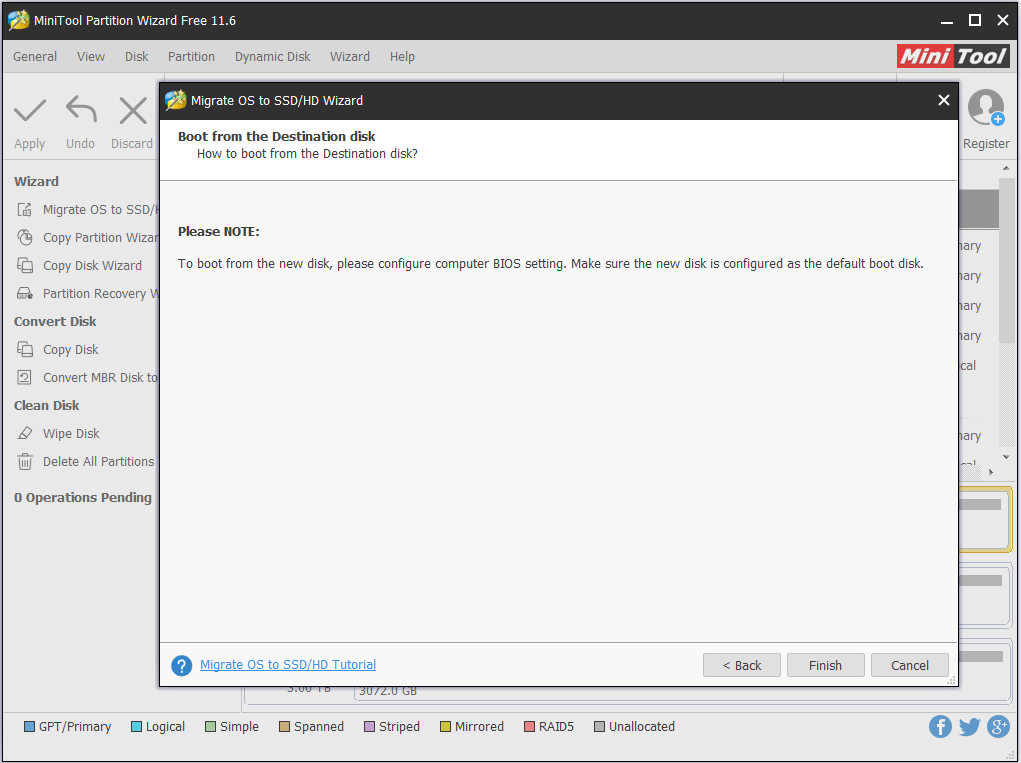Click the Wipe Disk pencil icon
Viewport: 1021px width, 763px height.
coord(22,433)
